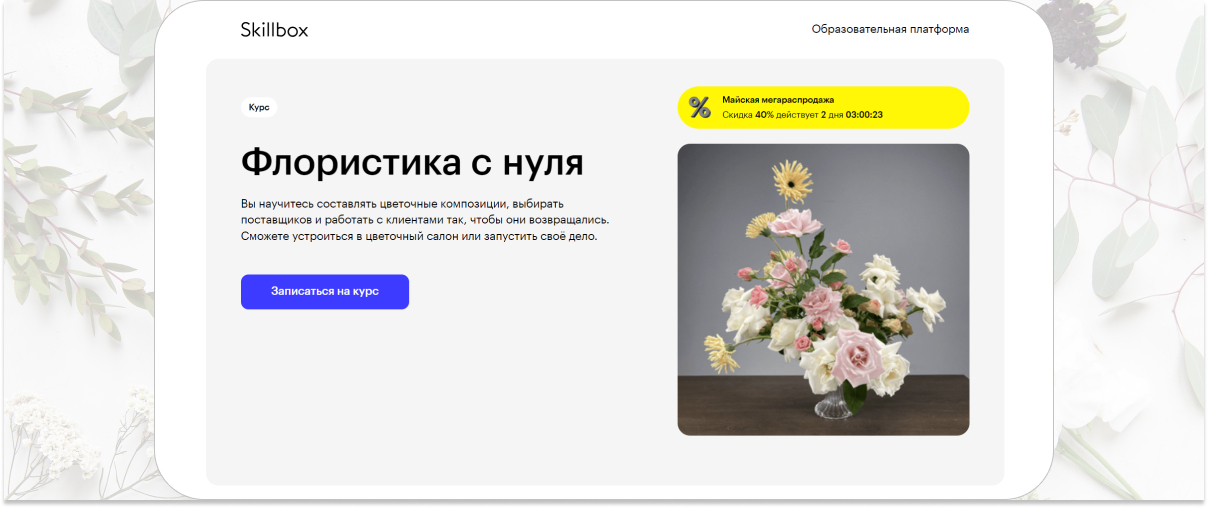This screenshot has height=508, width=1208.
Task: Click the course description paragraph text
Action: [425, 220]
